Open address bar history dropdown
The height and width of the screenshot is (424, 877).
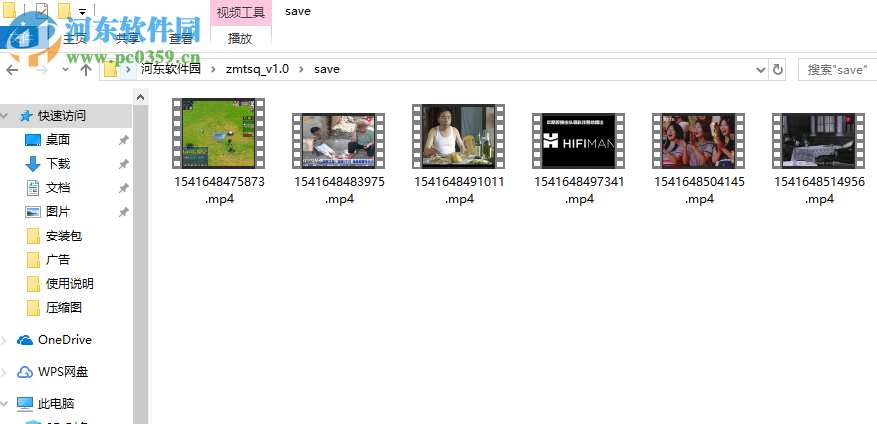[x=761, y=69]
